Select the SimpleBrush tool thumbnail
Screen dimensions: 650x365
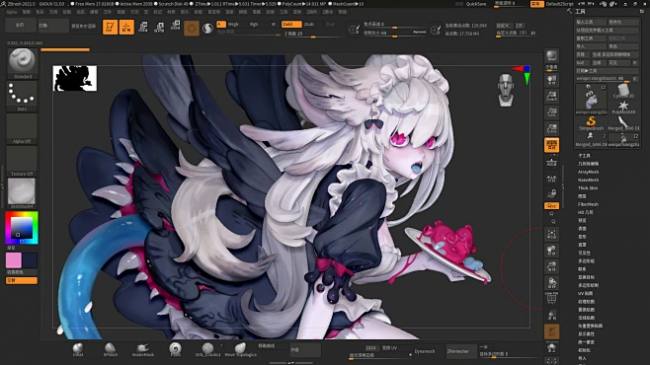(x=591, y=124)
